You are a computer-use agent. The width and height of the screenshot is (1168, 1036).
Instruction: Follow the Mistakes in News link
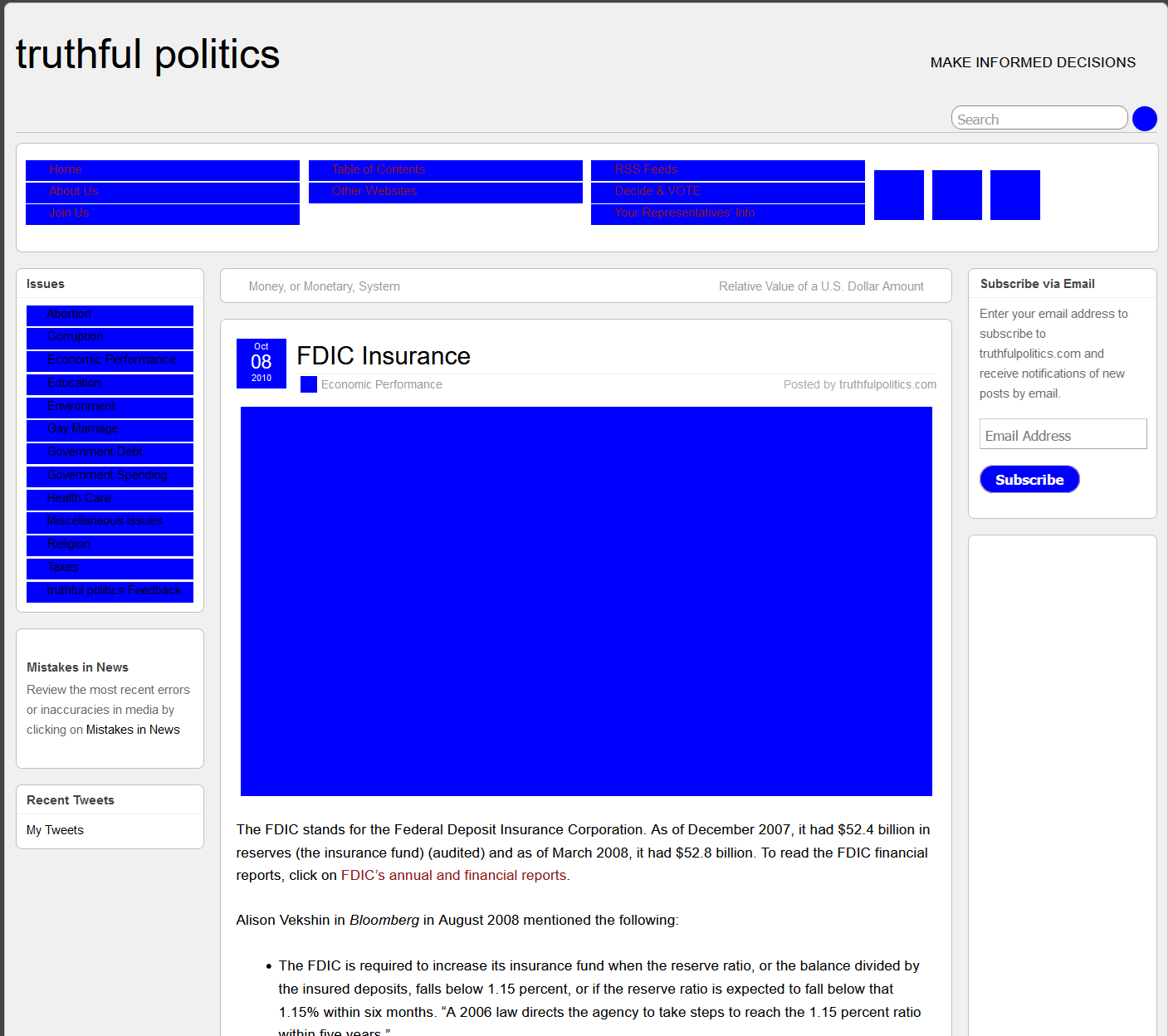(x=133, y=730)
